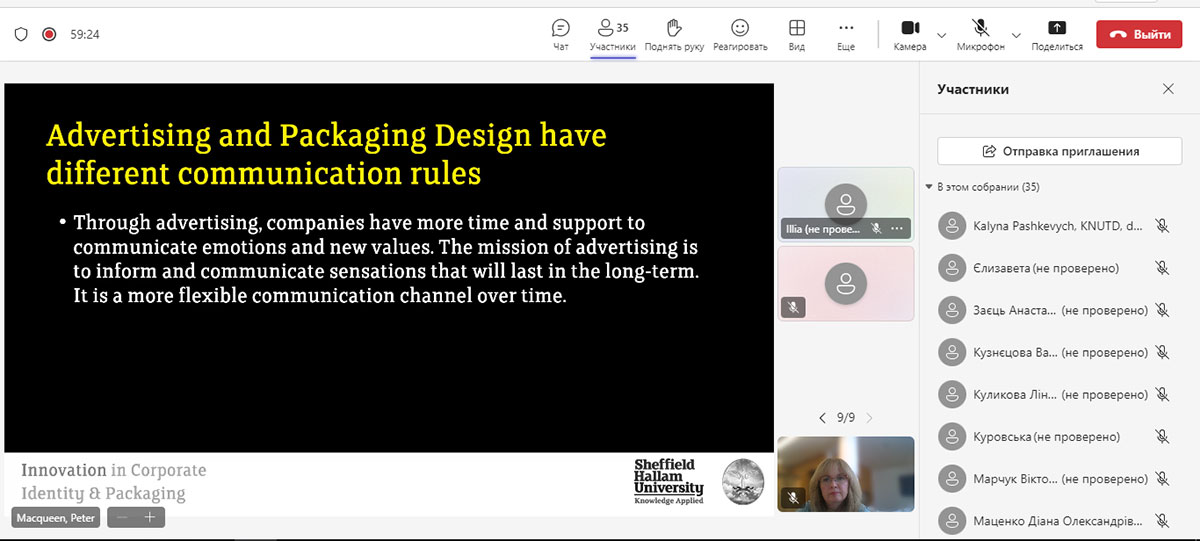1200x541 pixels.
Task: Select participant Кузнєцова Ва…
Action: (1057, 352)
